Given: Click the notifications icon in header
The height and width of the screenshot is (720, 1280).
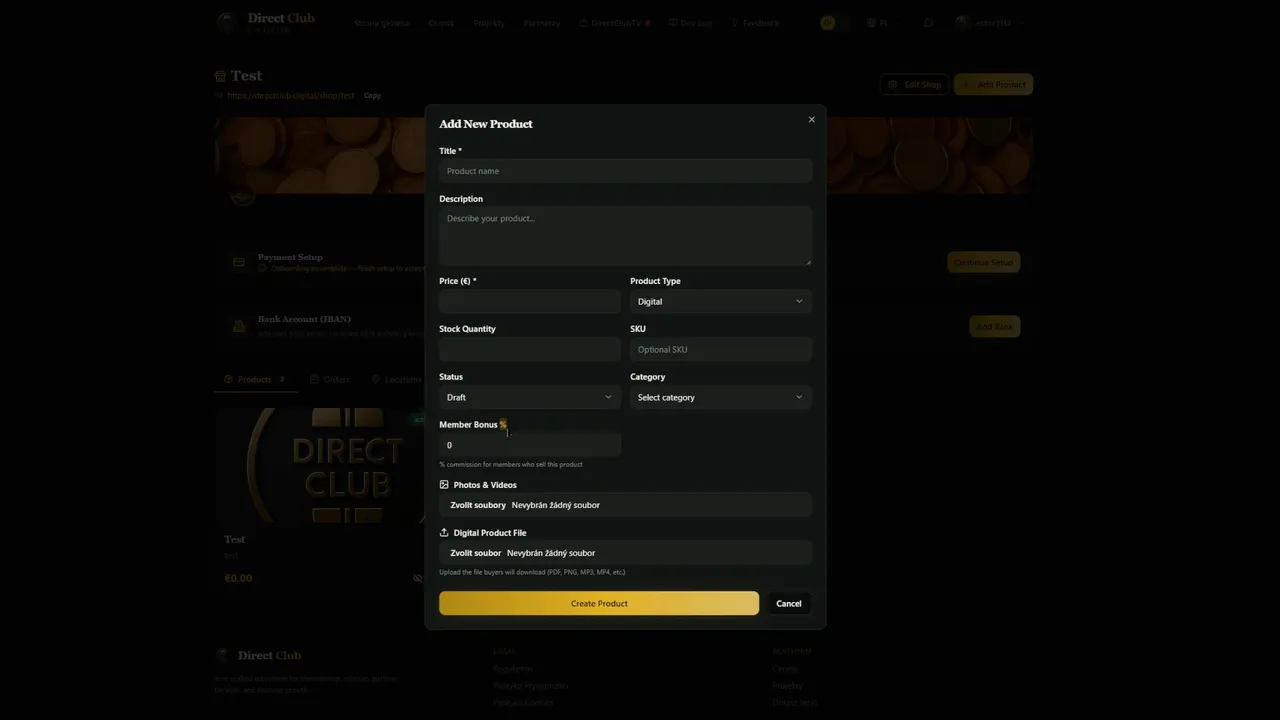Looking at the screenshot, I should point(928,23).
